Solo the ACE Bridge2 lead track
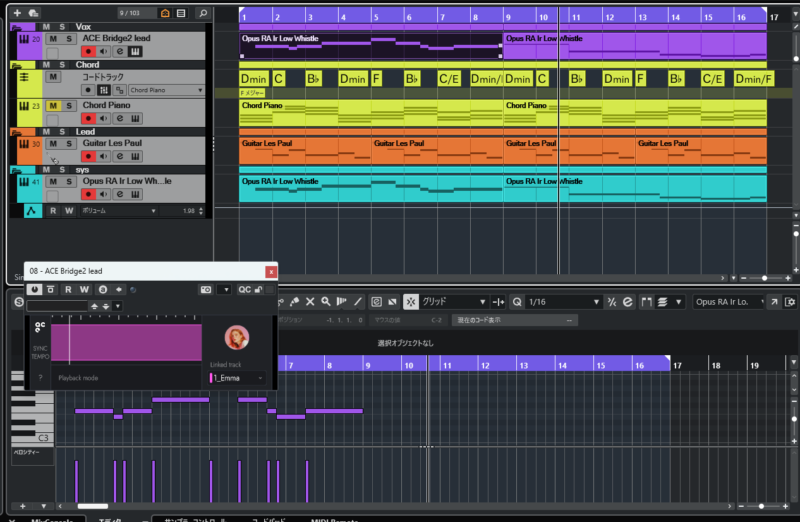 (x=68, y=38)
